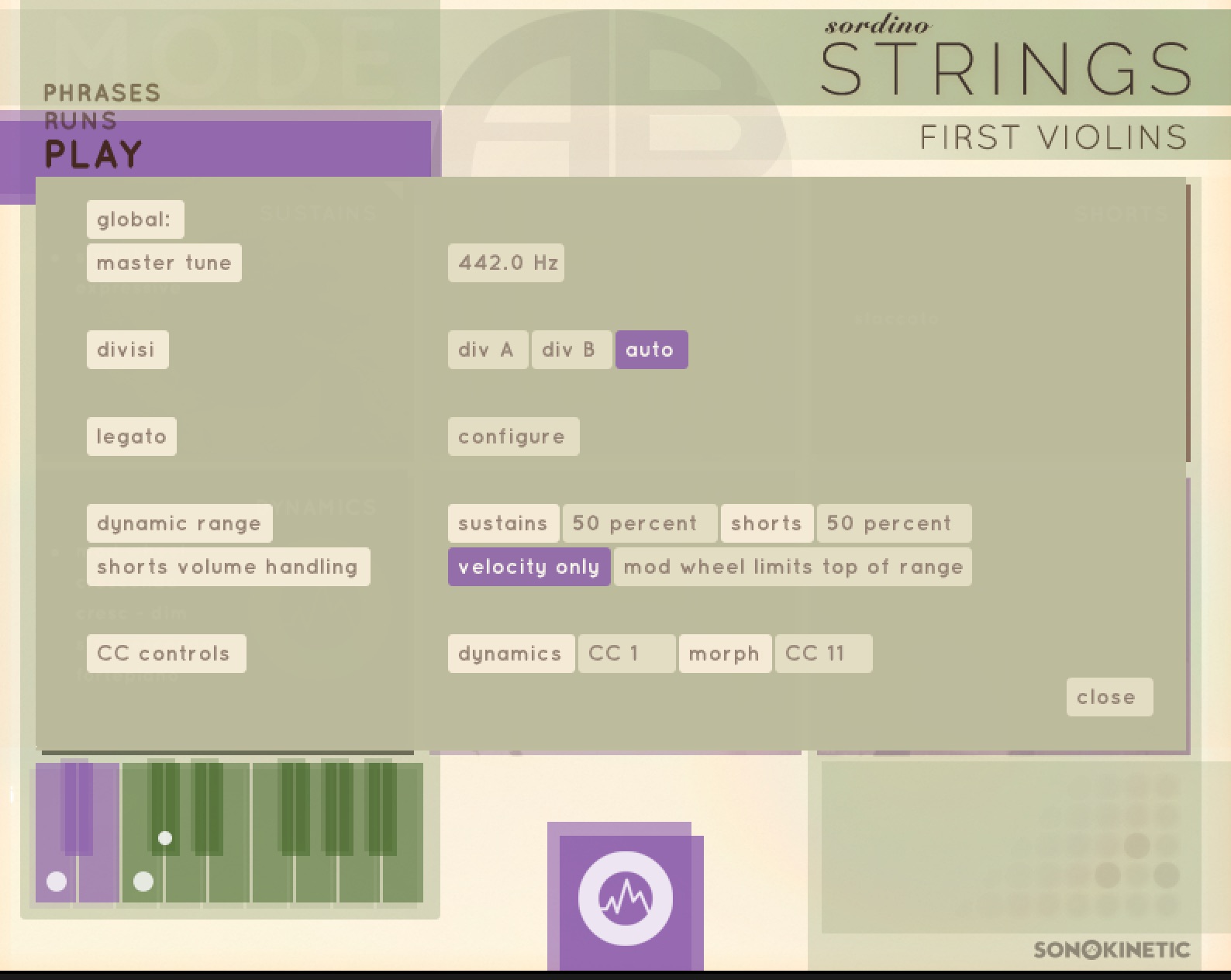Click the legato configure button
Image resolution: width=1231 pixels, height=980 pixels.
(512, 437)
